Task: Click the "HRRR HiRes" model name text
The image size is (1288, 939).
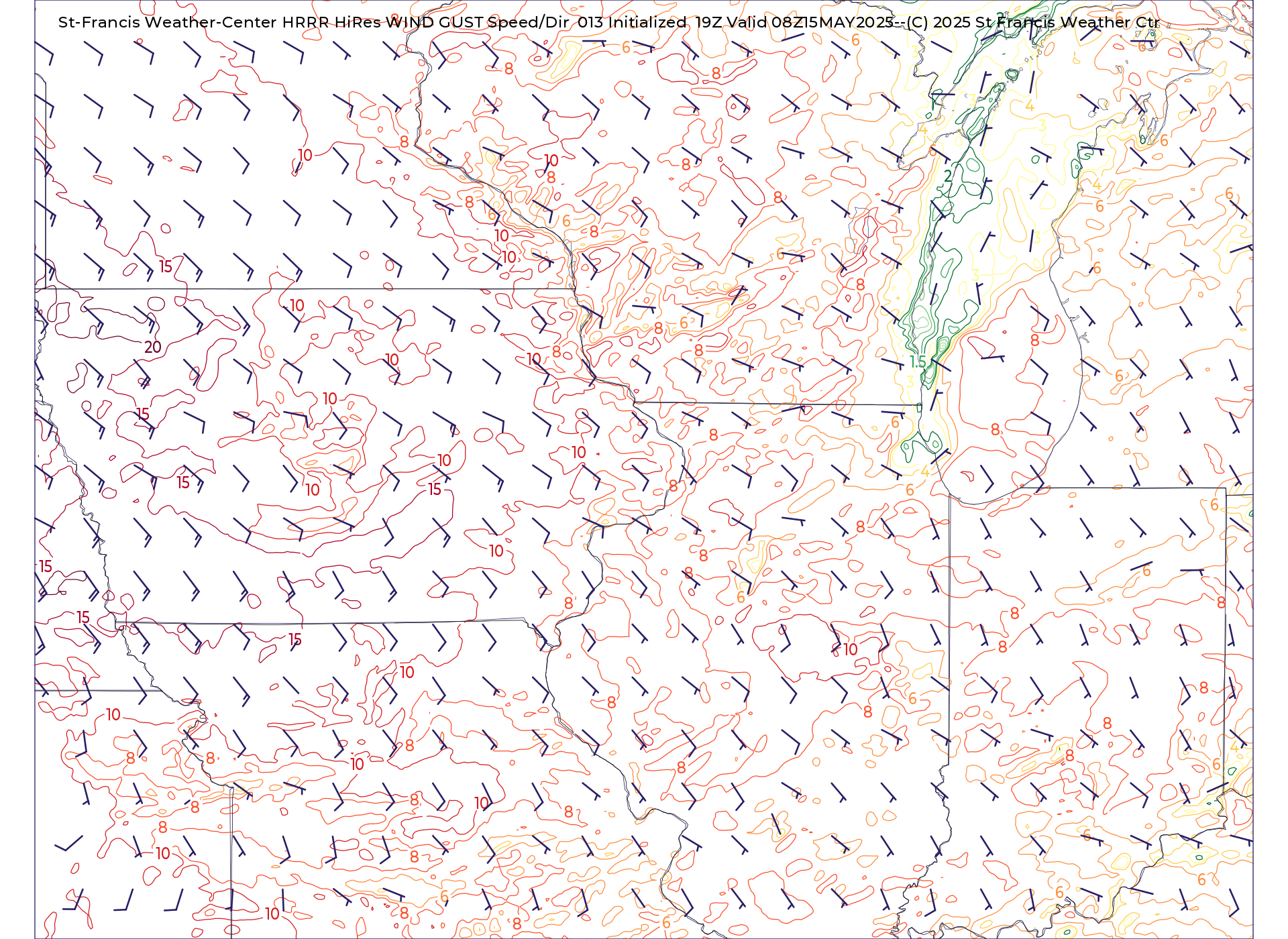Action: pyautogui.click(x=332, y=22)
